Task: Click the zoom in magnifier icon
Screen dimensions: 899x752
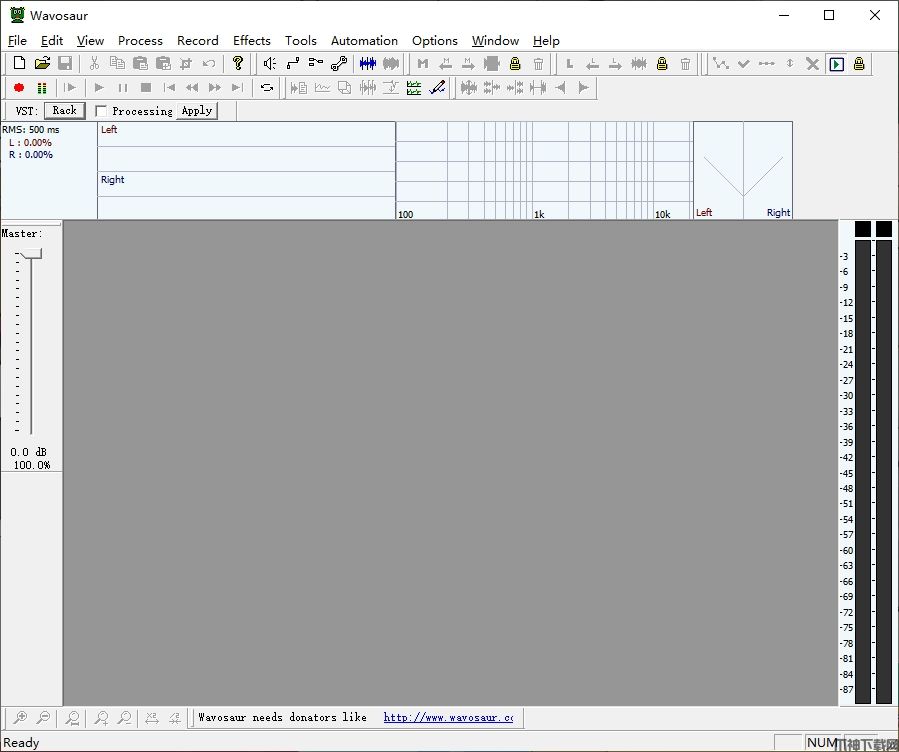Action: (x=21, y=718)
